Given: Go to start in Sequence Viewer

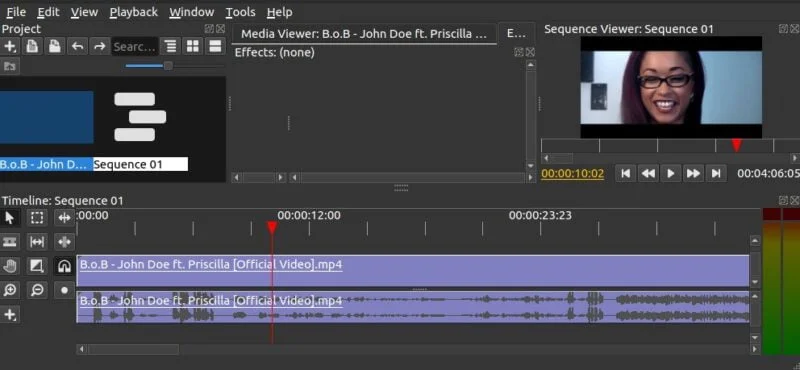Looking at the screenshot, I should pos(626,174).
